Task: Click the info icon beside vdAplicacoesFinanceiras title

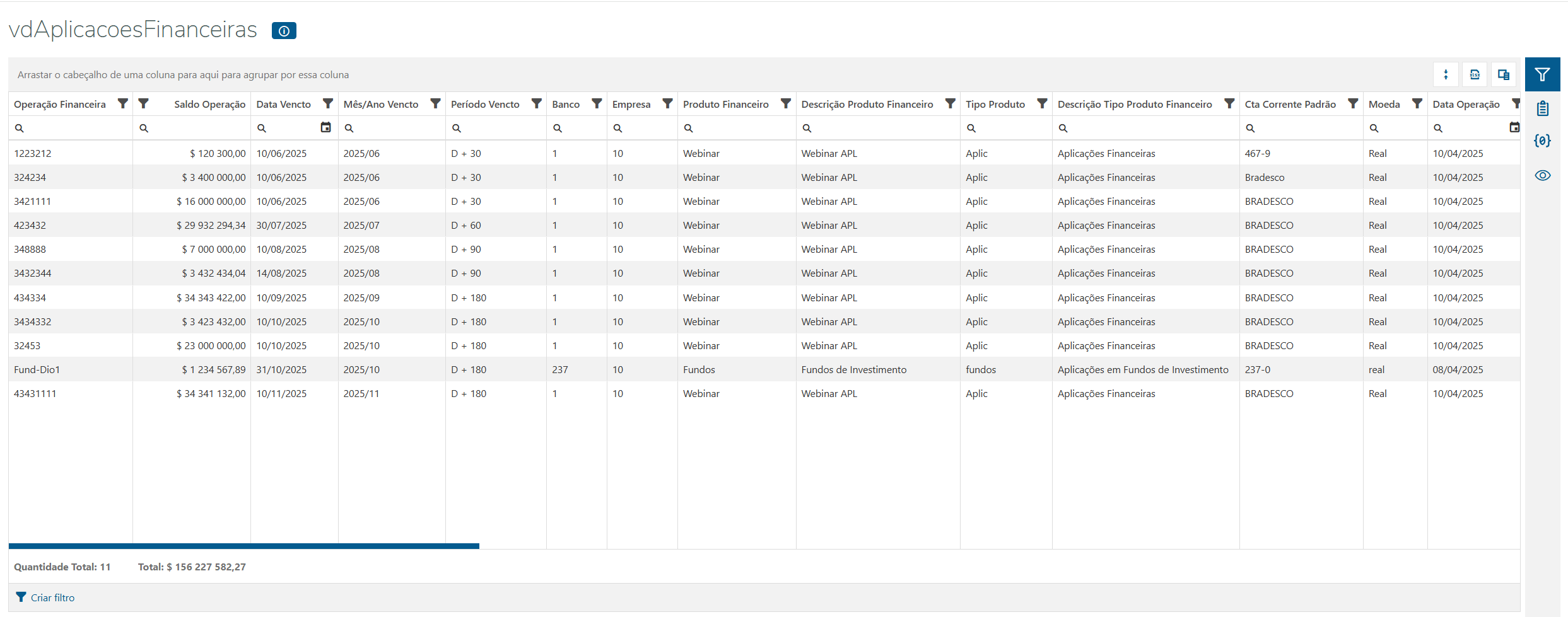Action: tap(284, 31)
